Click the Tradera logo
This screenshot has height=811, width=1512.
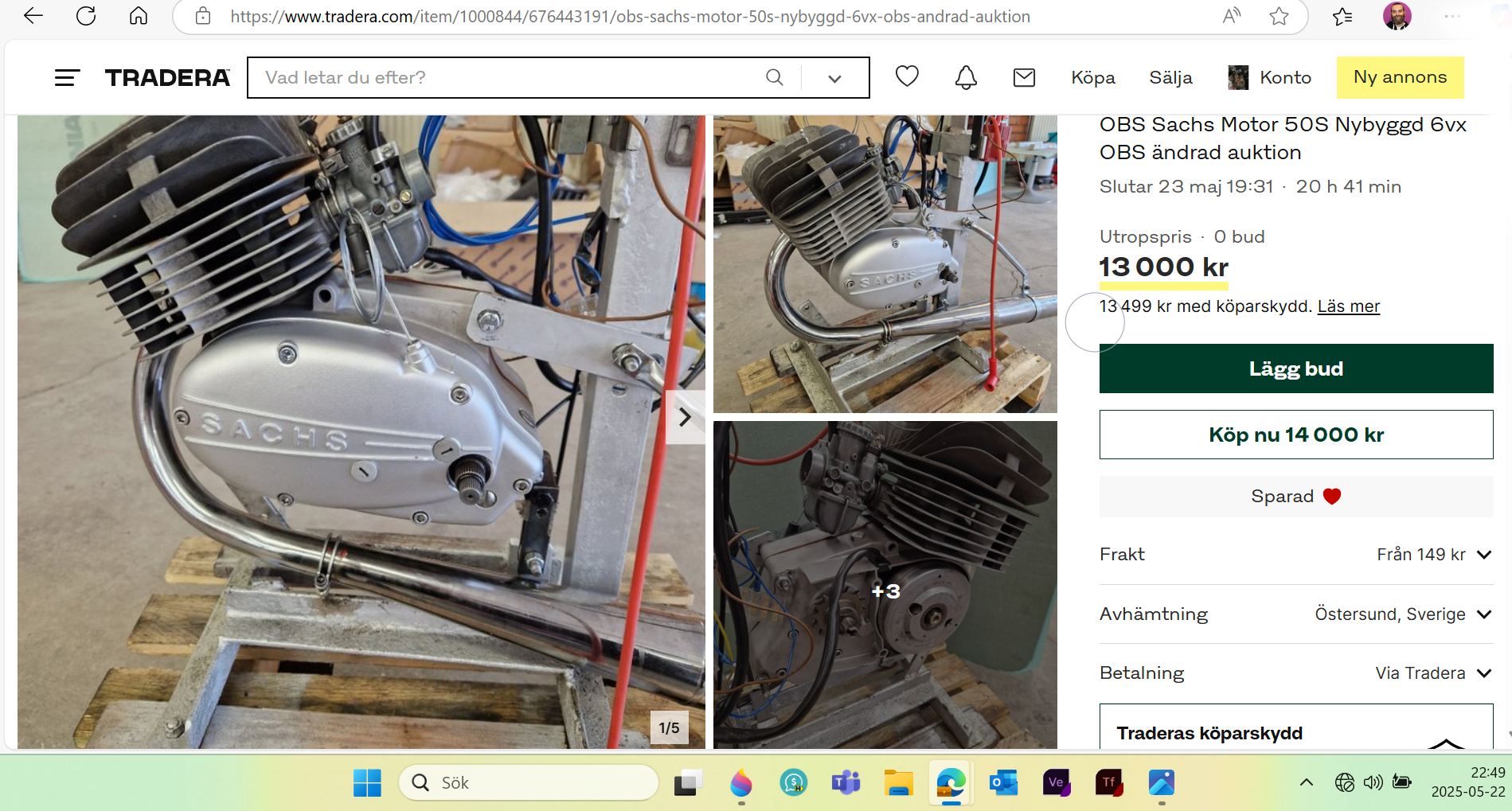click(167, 77)
